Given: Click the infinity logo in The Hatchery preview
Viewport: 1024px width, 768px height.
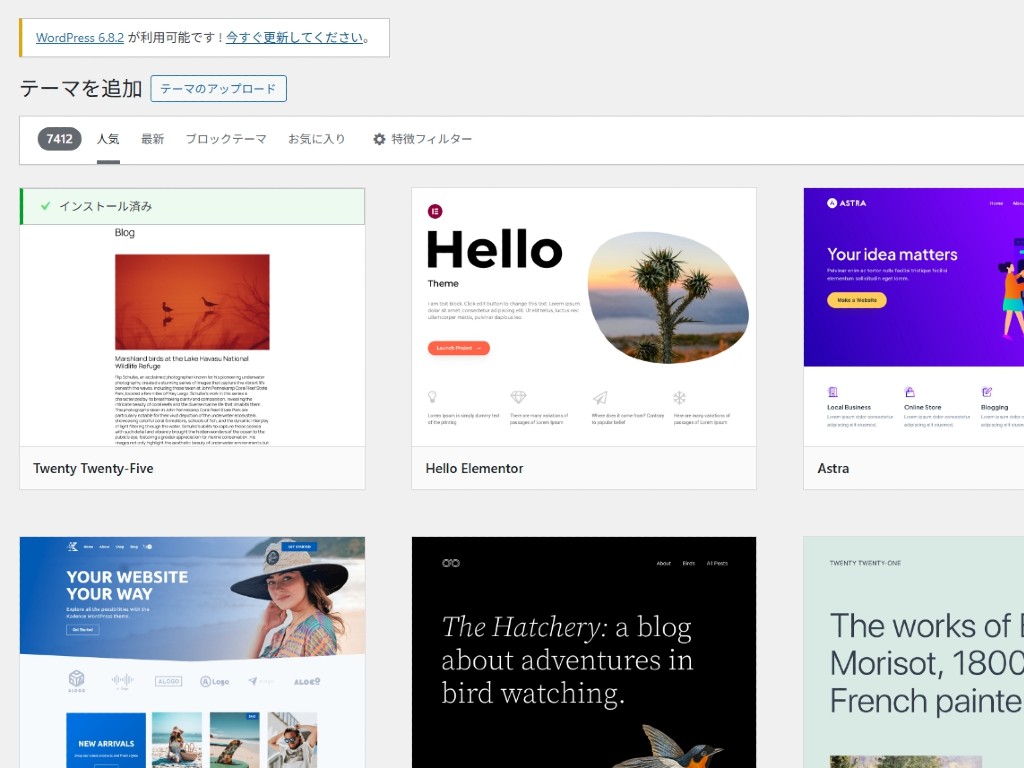Looking at the screenshot, I should 451,563.
